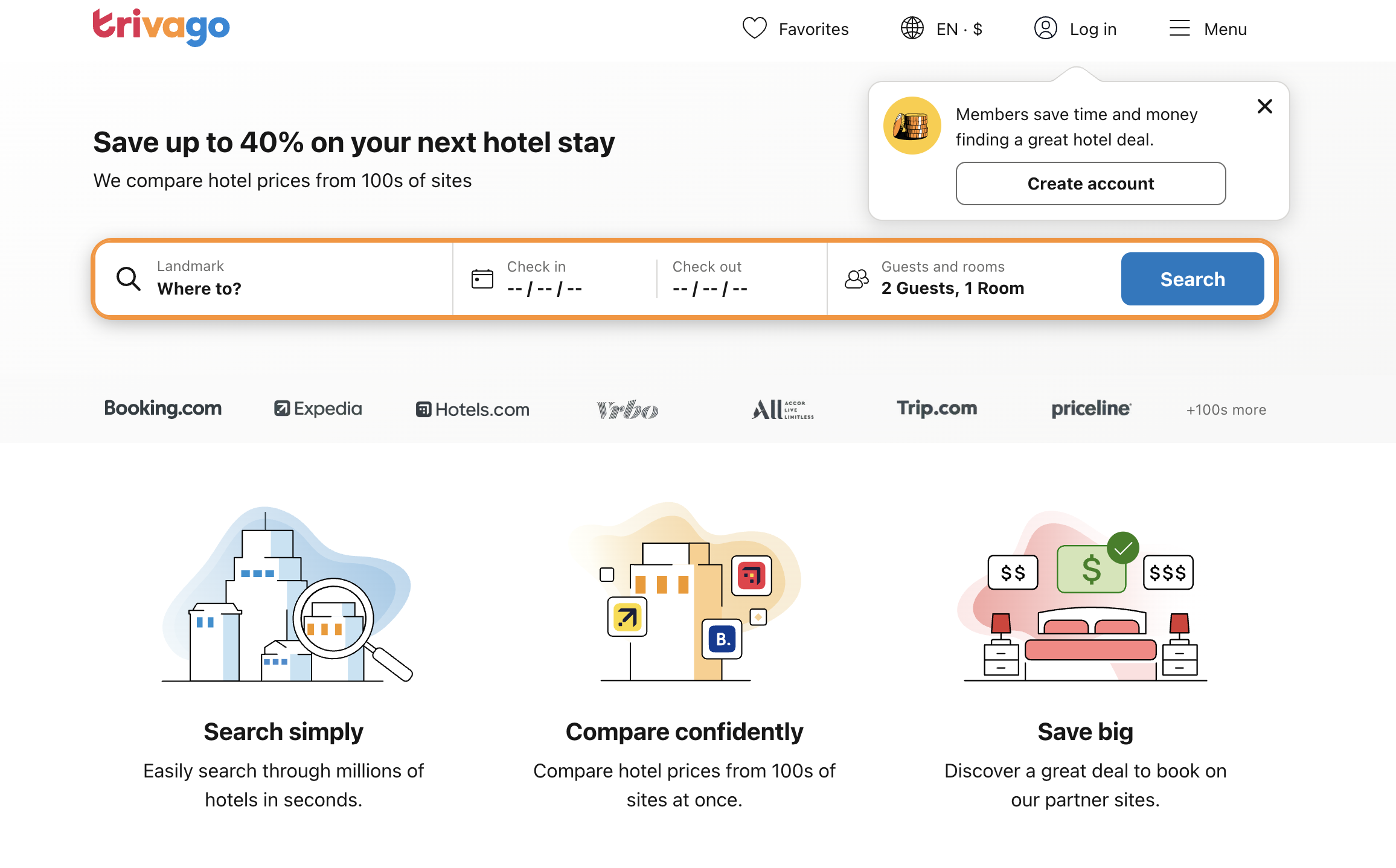This screenshot has width=1396, height=868.
Task: Click the Log in link
Action: [1092, 29]
